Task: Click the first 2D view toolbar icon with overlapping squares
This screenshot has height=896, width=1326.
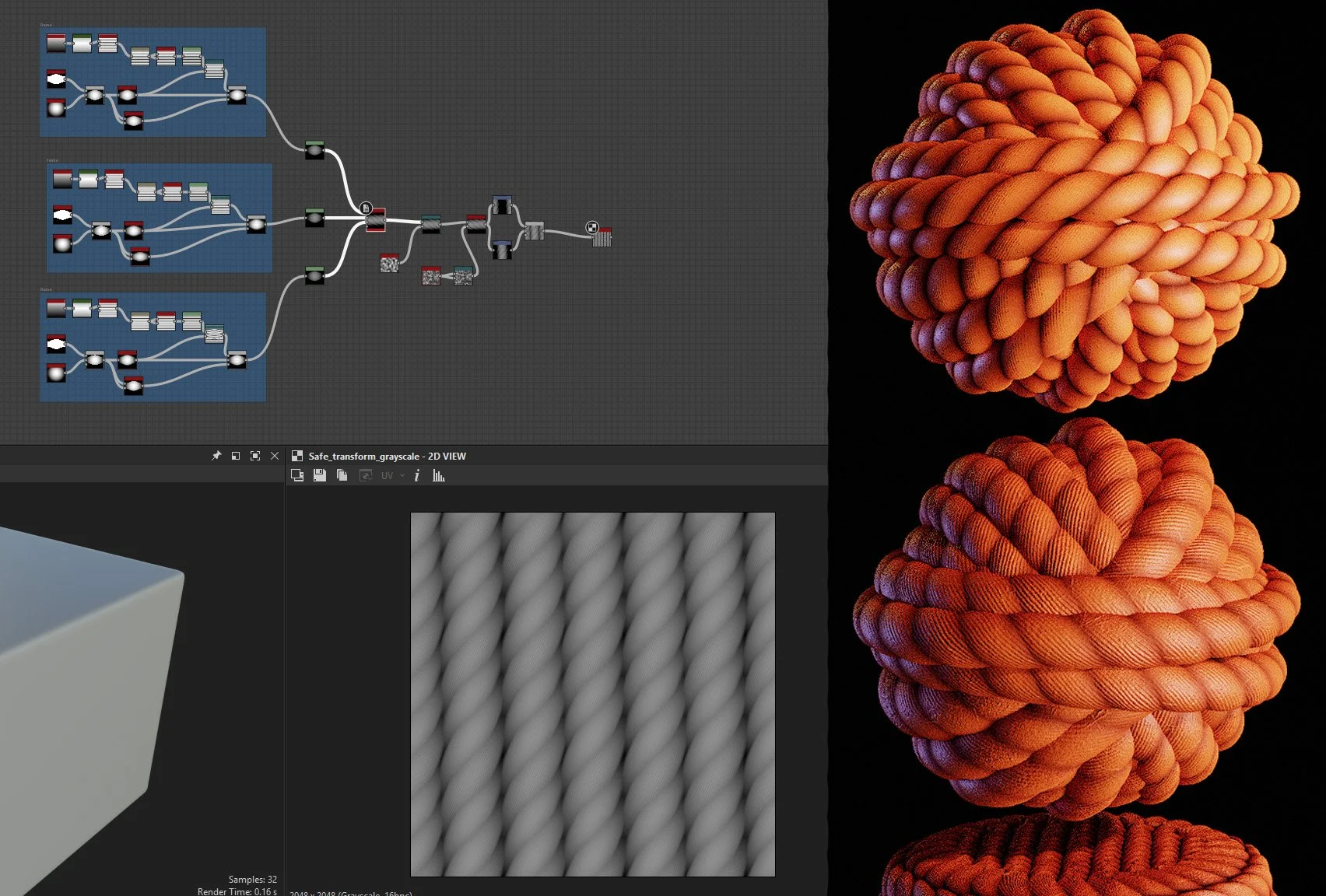Action: 297,475
